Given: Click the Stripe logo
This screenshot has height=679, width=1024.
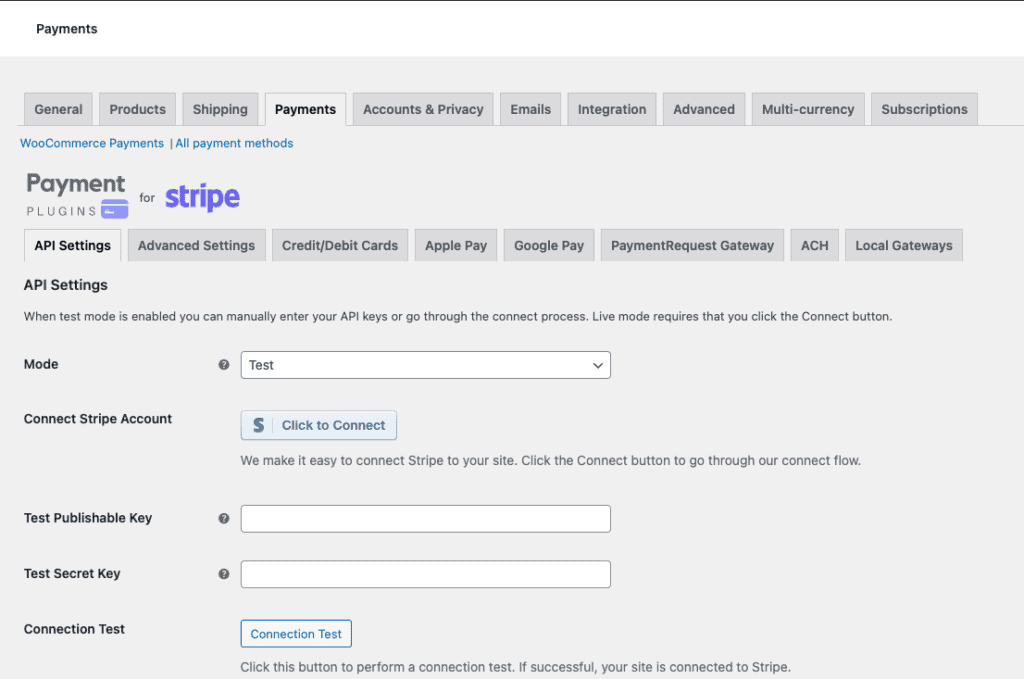Looking at the screenshot, I should tap(202, 197).
